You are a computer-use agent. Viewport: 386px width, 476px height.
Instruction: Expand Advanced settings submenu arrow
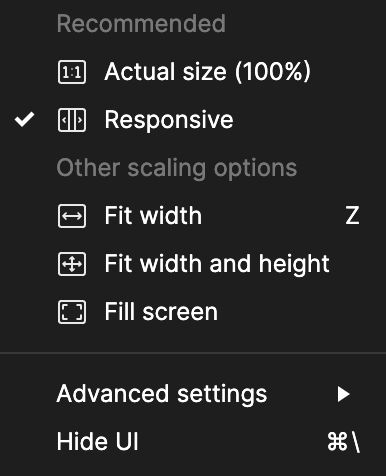[x=343, y=394]
